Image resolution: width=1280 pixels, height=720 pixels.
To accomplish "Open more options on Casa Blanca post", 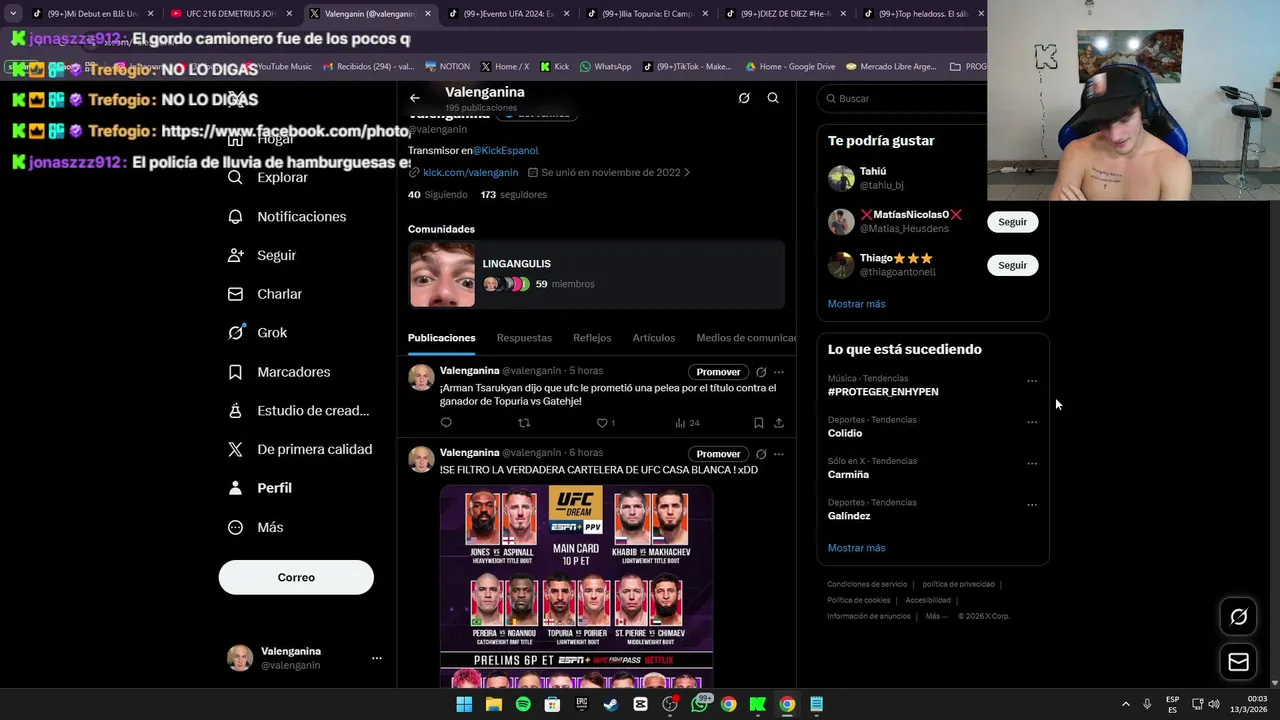I will [779, 454].
